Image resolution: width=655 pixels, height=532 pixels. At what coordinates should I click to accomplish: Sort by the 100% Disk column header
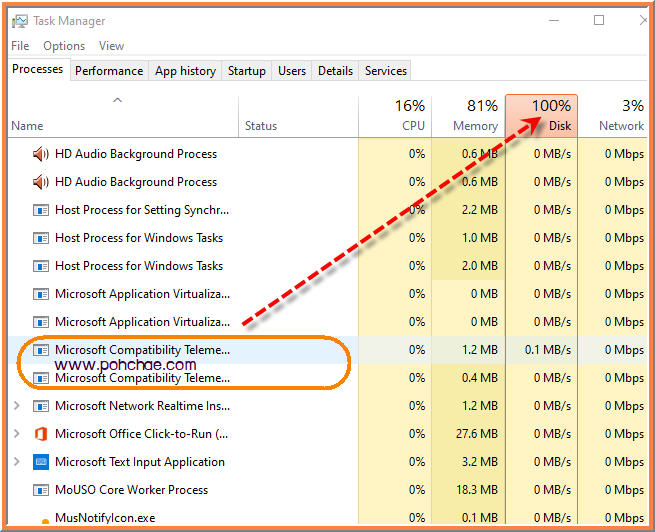(x=541, y=116)
